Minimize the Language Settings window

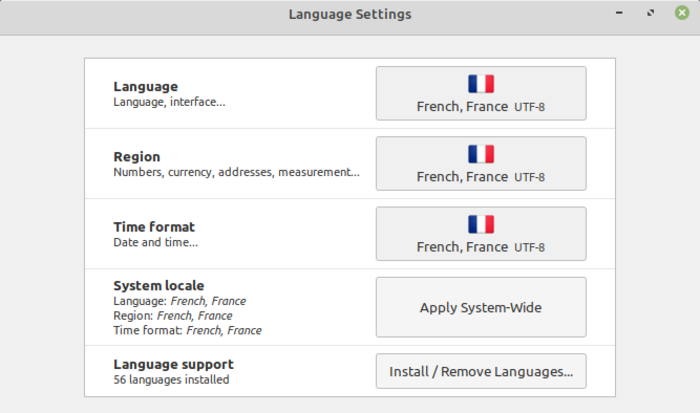621,14
